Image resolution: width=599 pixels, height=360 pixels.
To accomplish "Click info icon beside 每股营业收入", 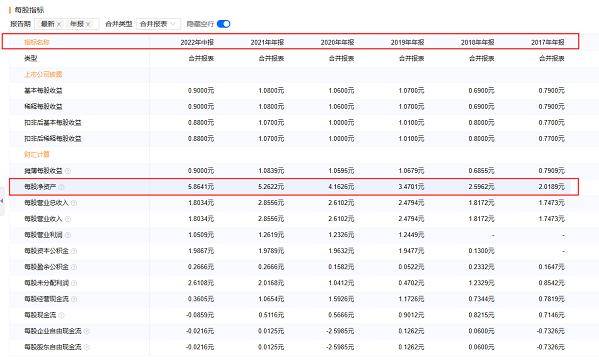I will (x=68, y=219).
